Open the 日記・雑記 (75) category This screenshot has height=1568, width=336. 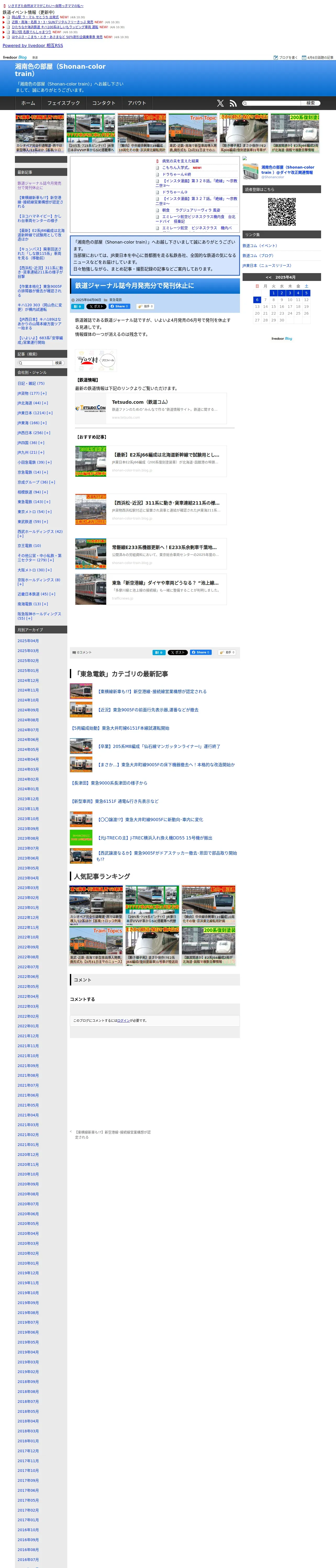(31, 383)
